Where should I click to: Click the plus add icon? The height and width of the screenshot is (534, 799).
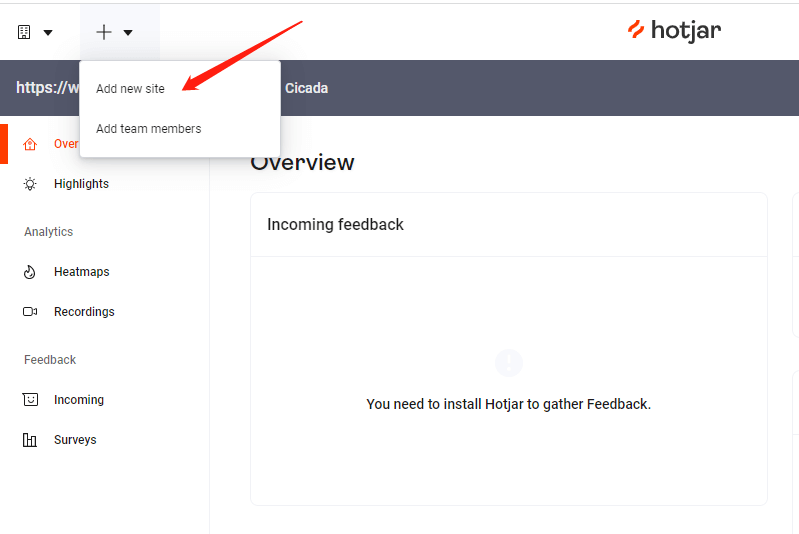click(x=104, y=32)
